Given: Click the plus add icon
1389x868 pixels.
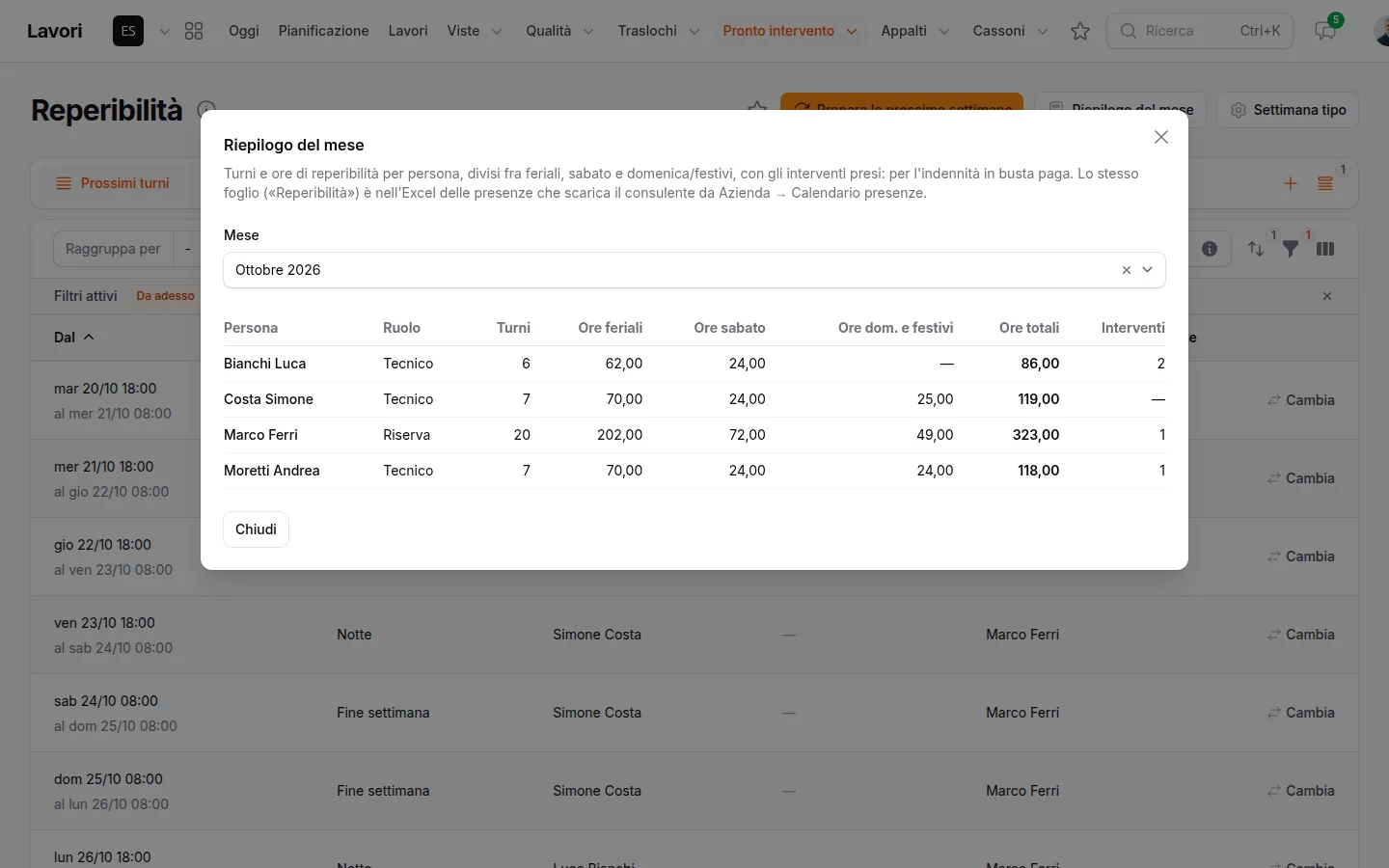Looking at the screenshot, I should [x=1291, y=183].
